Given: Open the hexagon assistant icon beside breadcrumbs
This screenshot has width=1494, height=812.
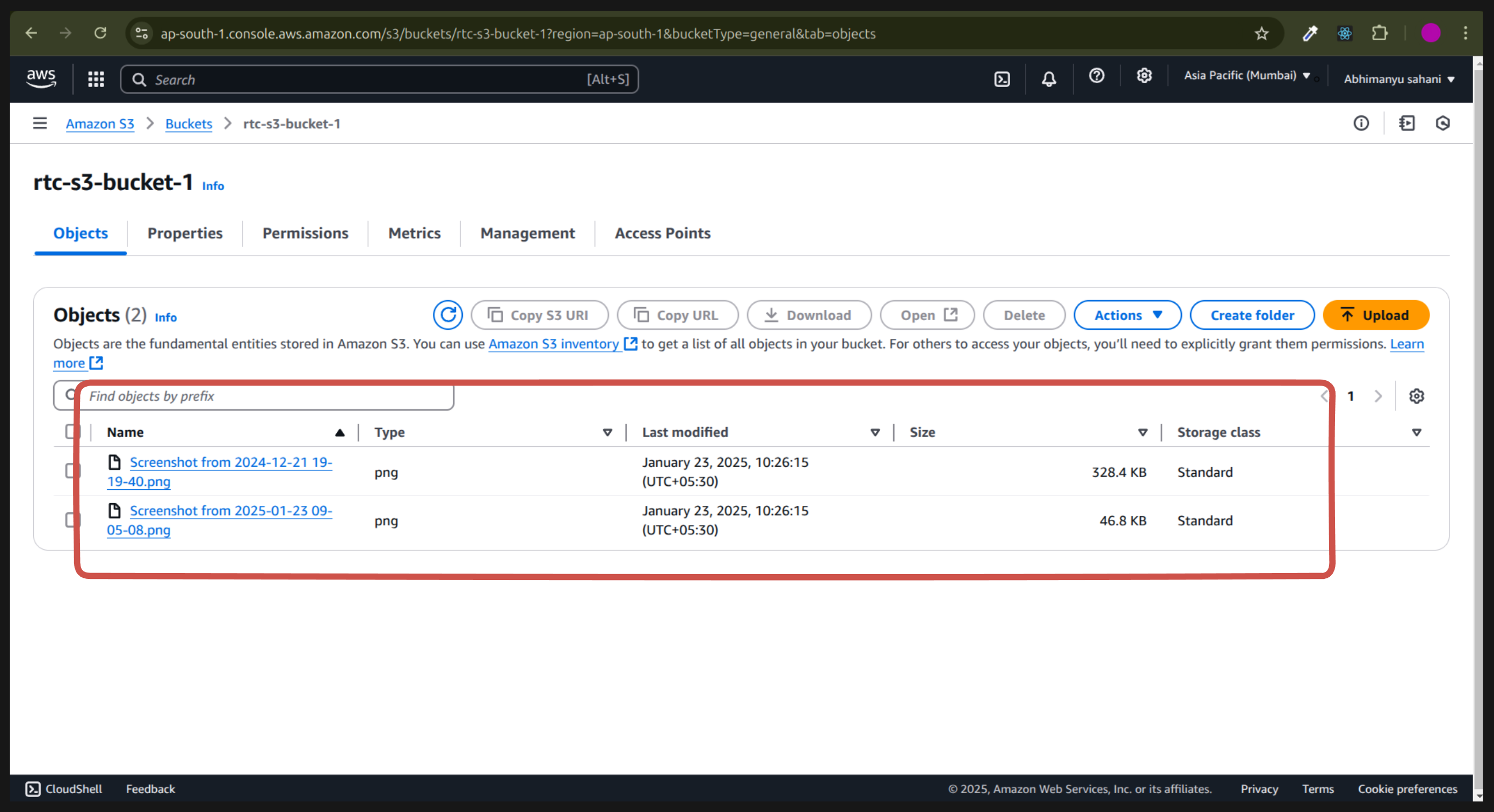Looking at the screenshot, I should 1442,123.
